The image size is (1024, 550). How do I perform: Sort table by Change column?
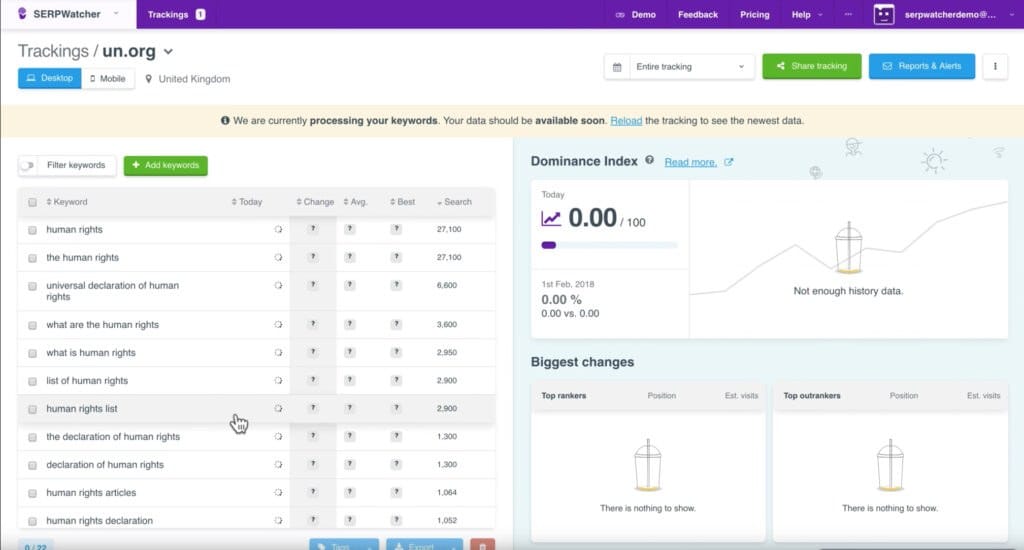pos(315,202)
